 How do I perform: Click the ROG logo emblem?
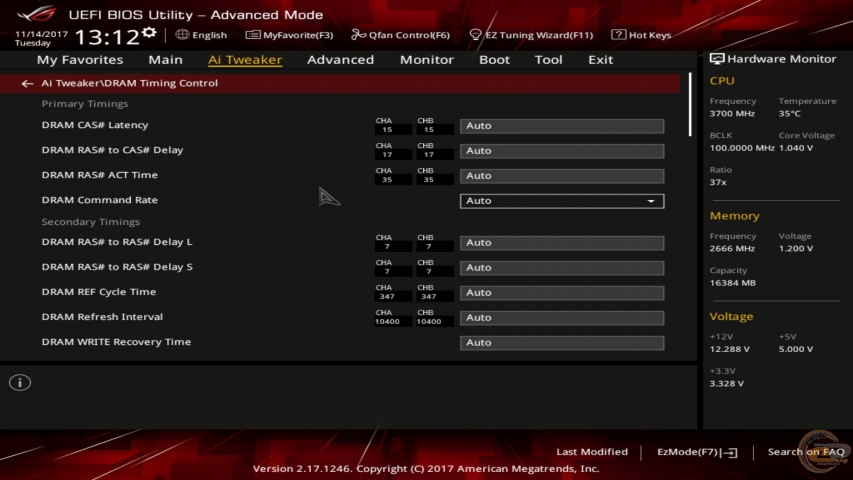point(36,14)
